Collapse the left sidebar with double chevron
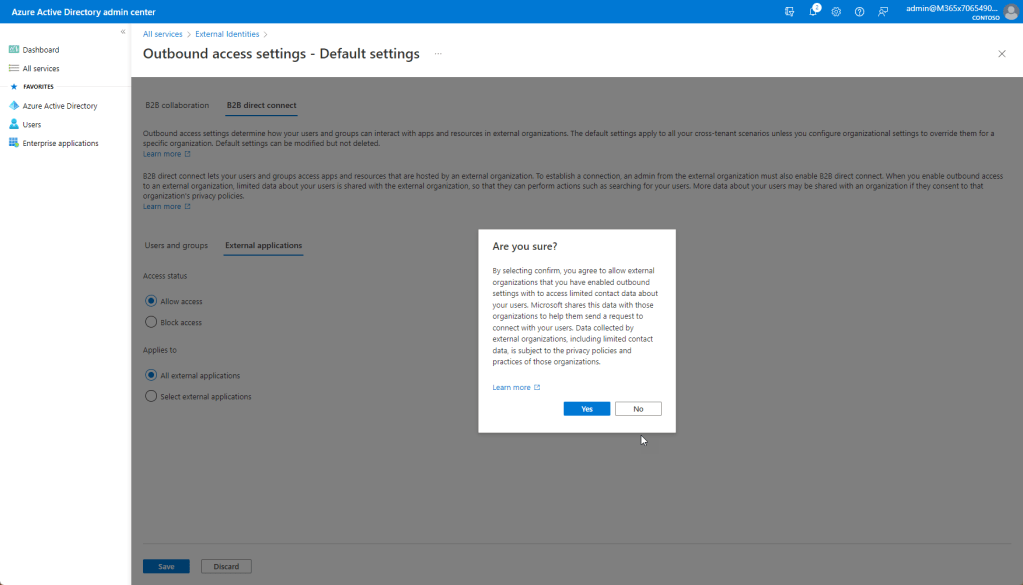 coord(123,32)
